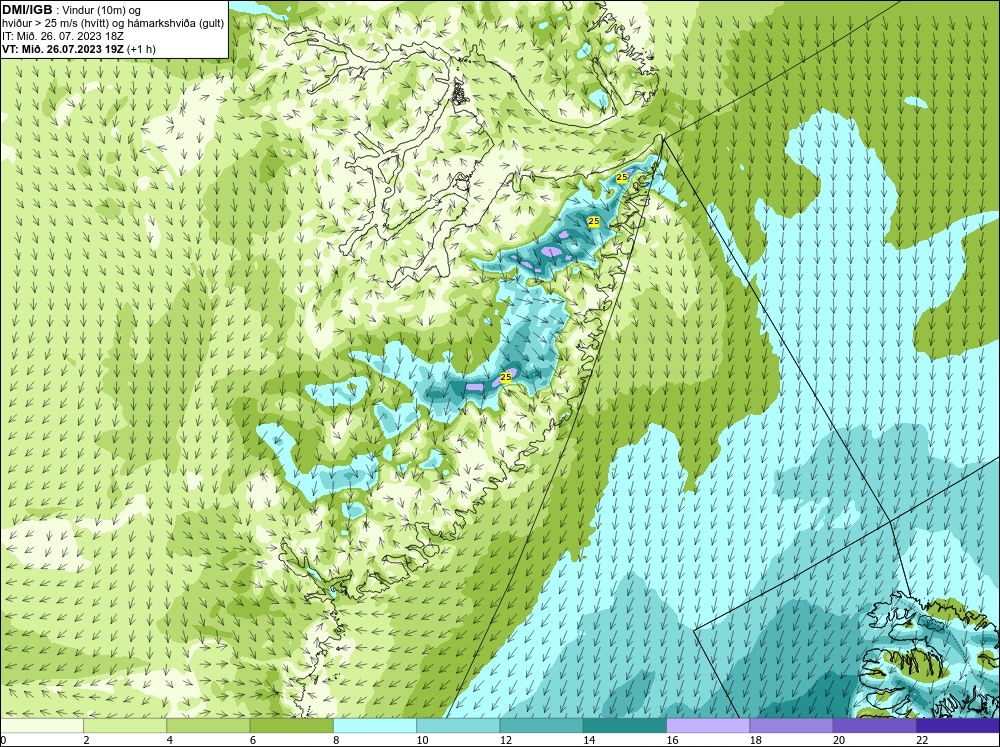
Task: Click the 2–4 m/s light green legend swatch
Action: click(125, 726)
